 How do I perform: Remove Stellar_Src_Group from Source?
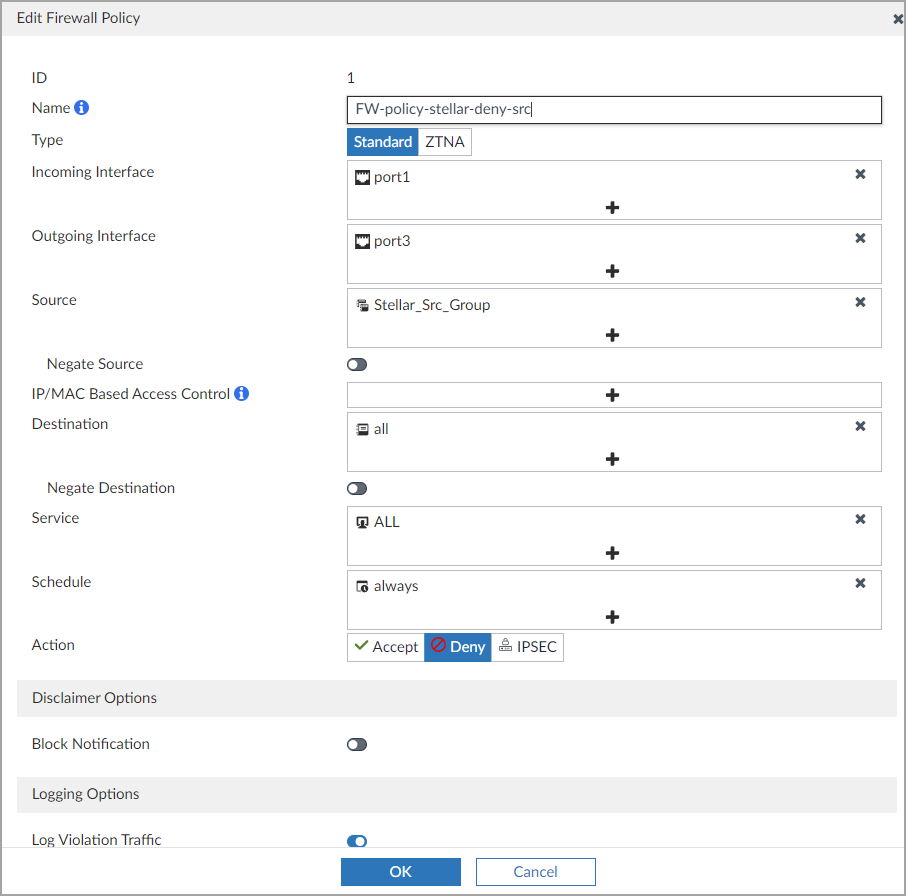(x=860, y=302)
